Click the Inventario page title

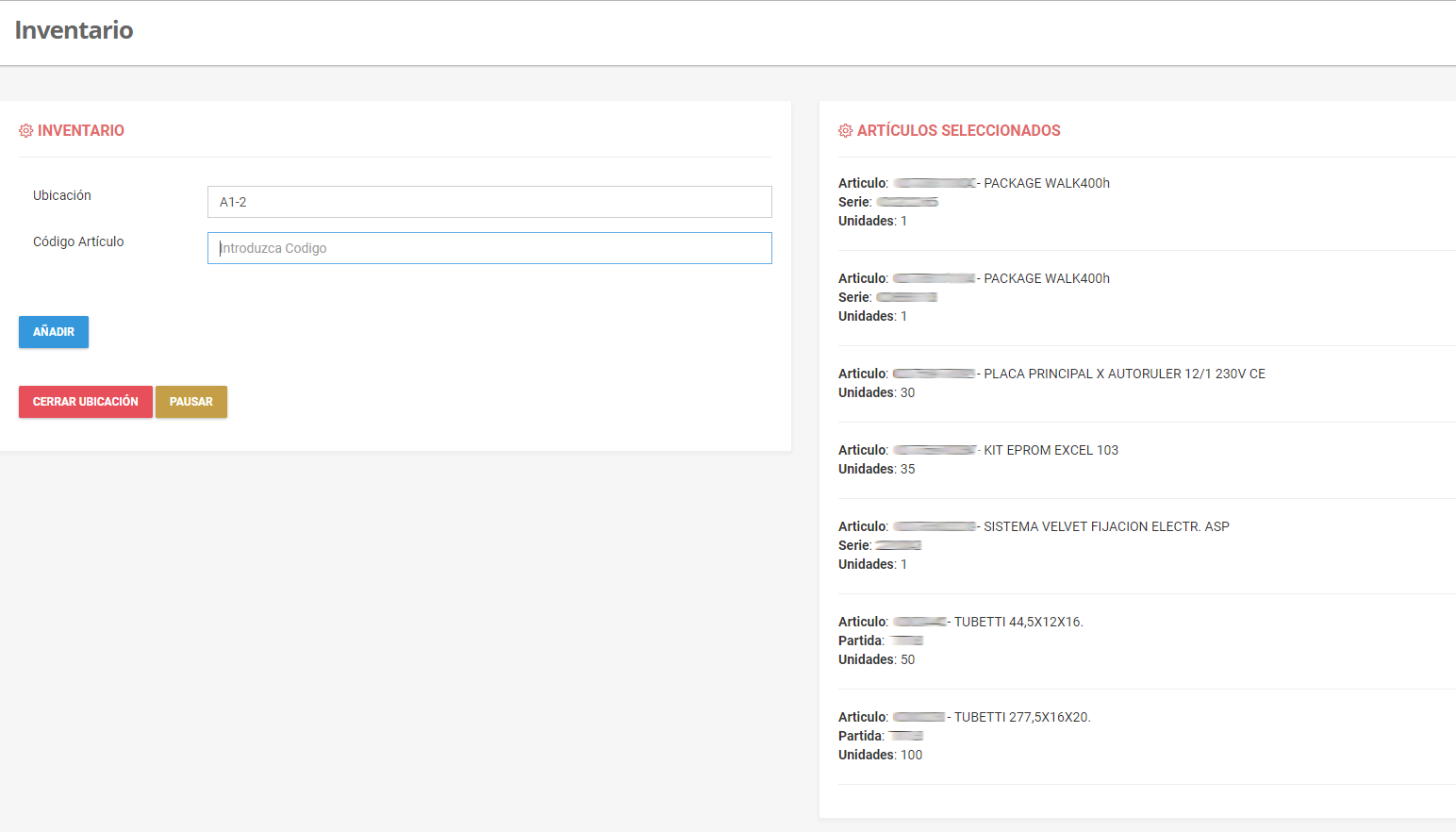[x=74, y=30]
